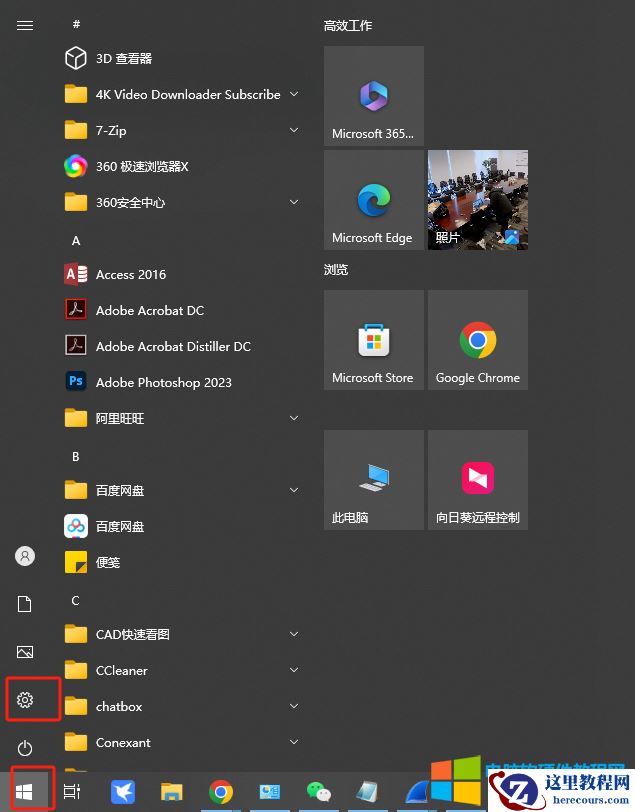Open the blue bird app on taskbar

coord(123,792)
